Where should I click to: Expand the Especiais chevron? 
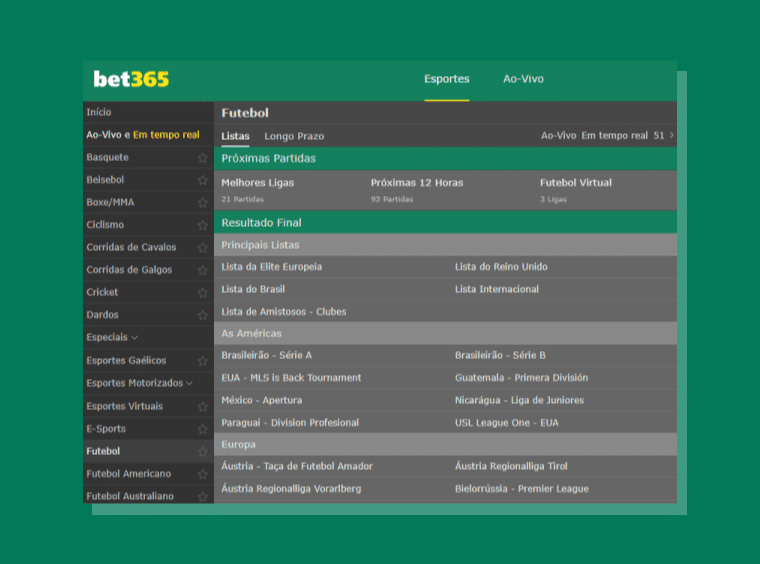pyautogui.click(x=134, y=338)
